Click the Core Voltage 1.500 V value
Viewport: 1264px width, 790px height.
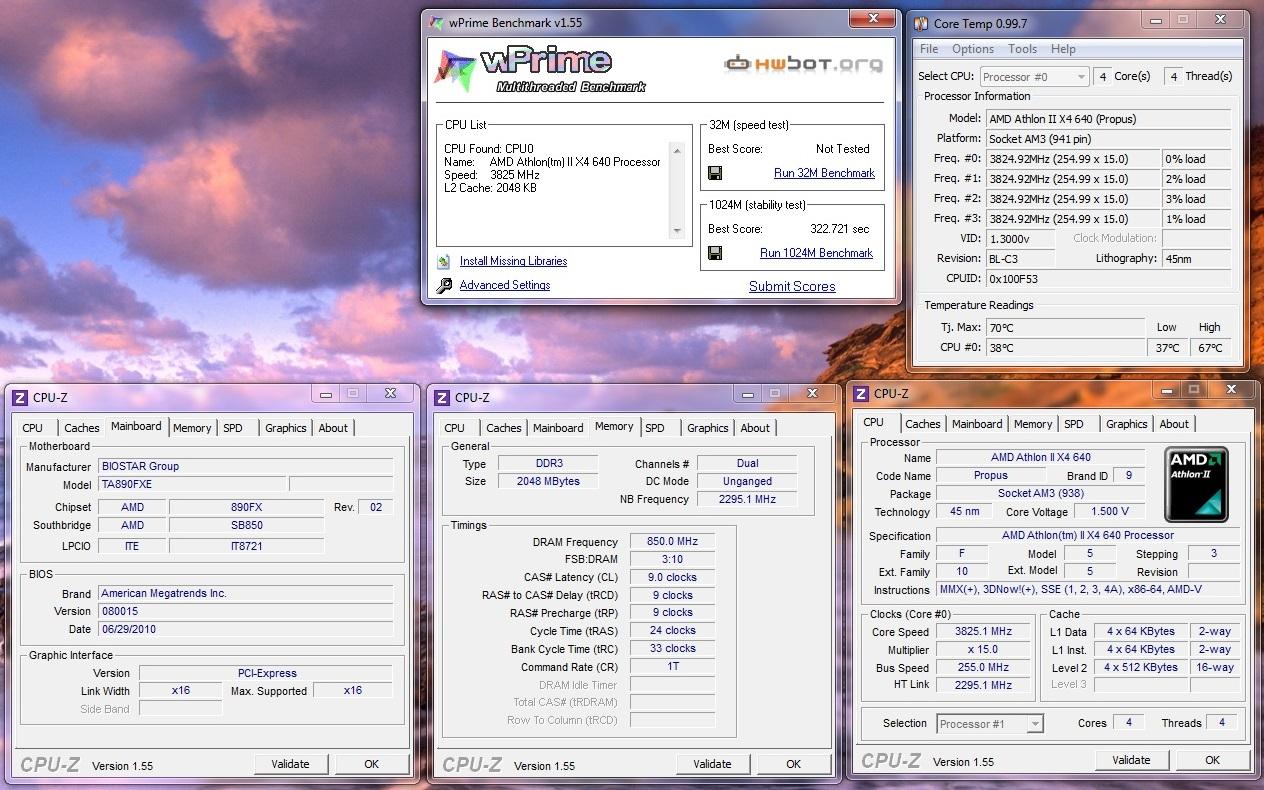click(x=1109, y=511)
